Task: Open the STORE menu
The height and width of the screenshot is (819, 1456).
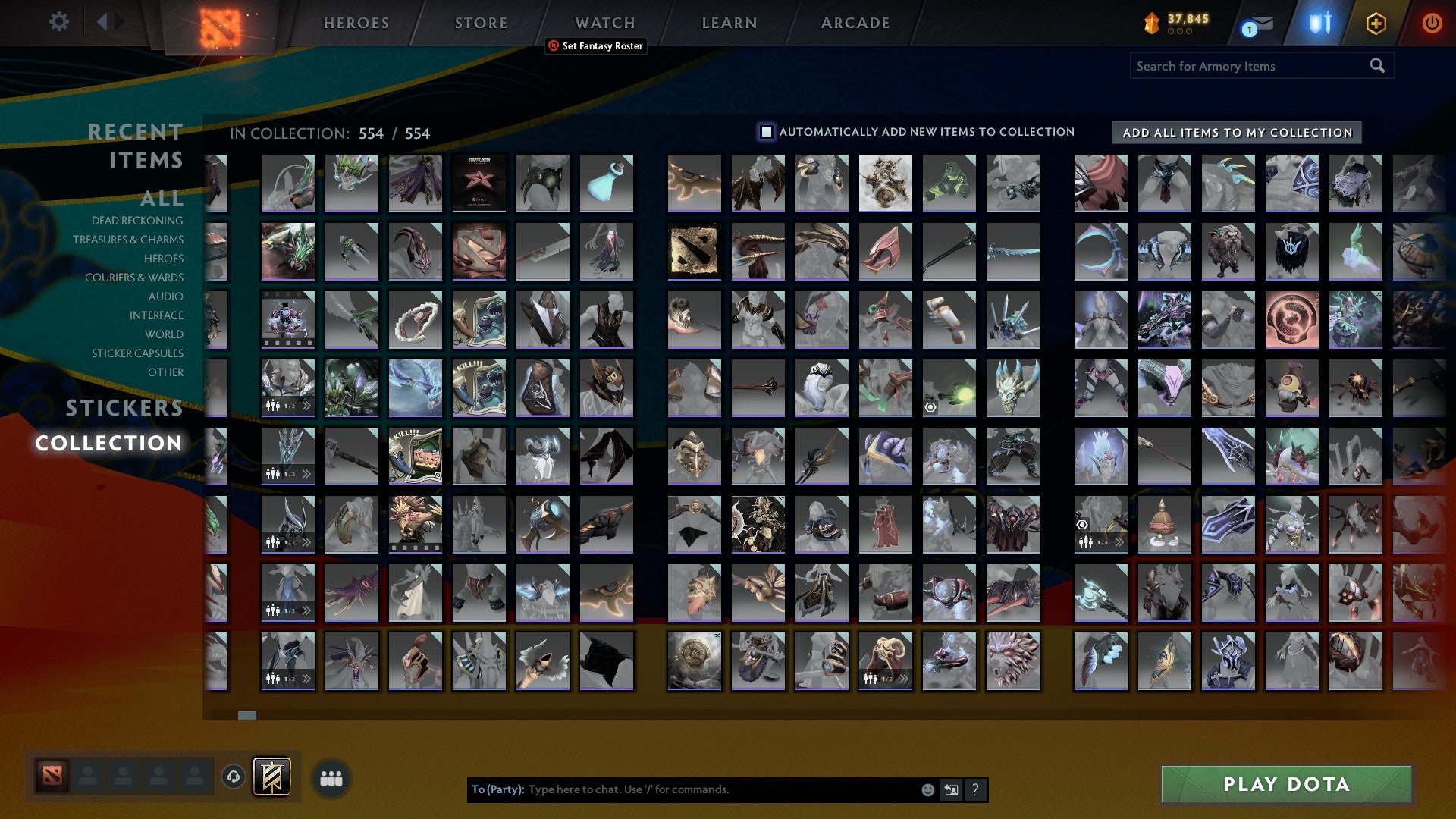Action: [x=480, y=23]
